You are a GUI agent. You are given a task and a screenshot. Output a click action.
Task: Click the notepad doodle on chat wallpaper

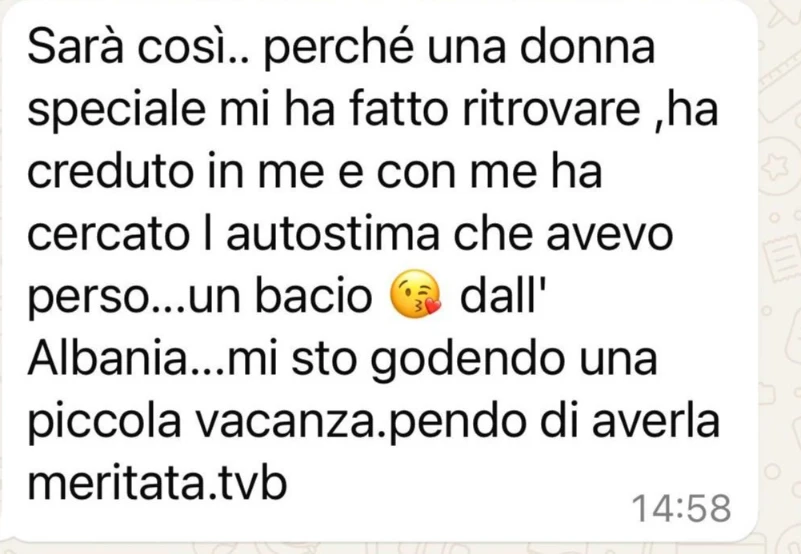point(782,261)
